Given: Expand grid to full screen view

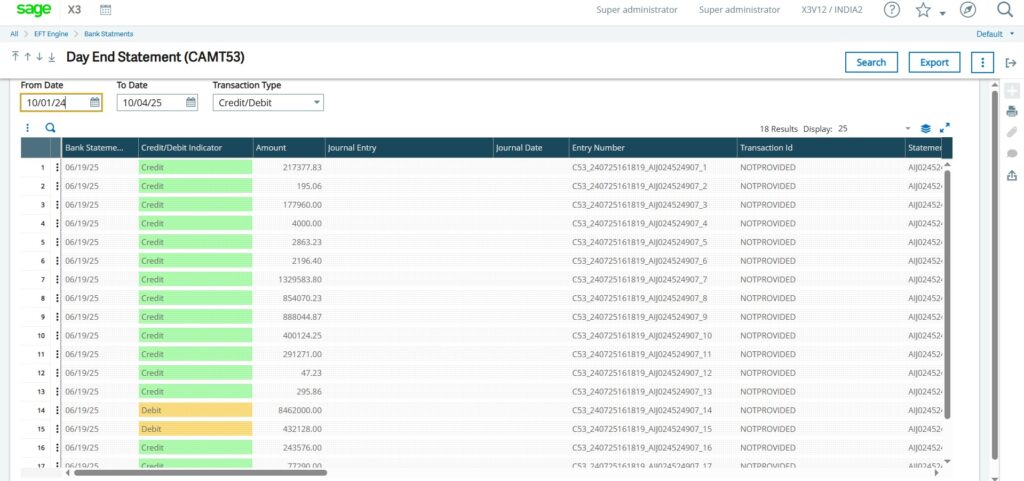Looking at the screenshot, I should [945, 128].
